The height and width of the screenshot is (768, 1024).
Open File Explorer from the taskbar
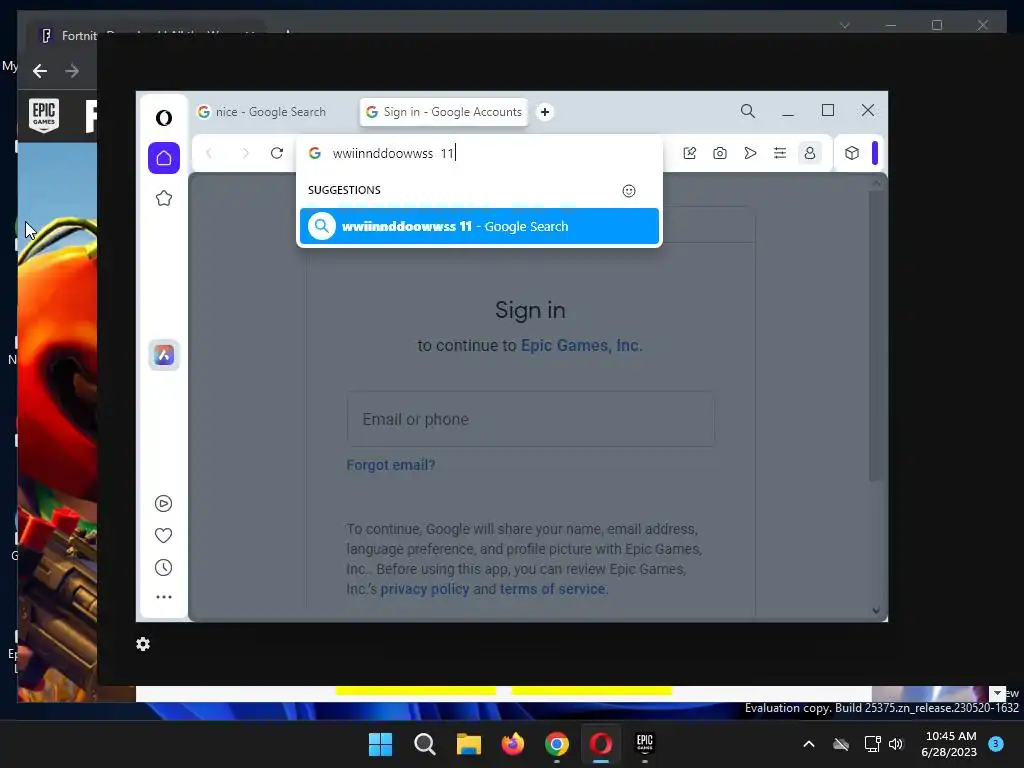coord(468,744)
